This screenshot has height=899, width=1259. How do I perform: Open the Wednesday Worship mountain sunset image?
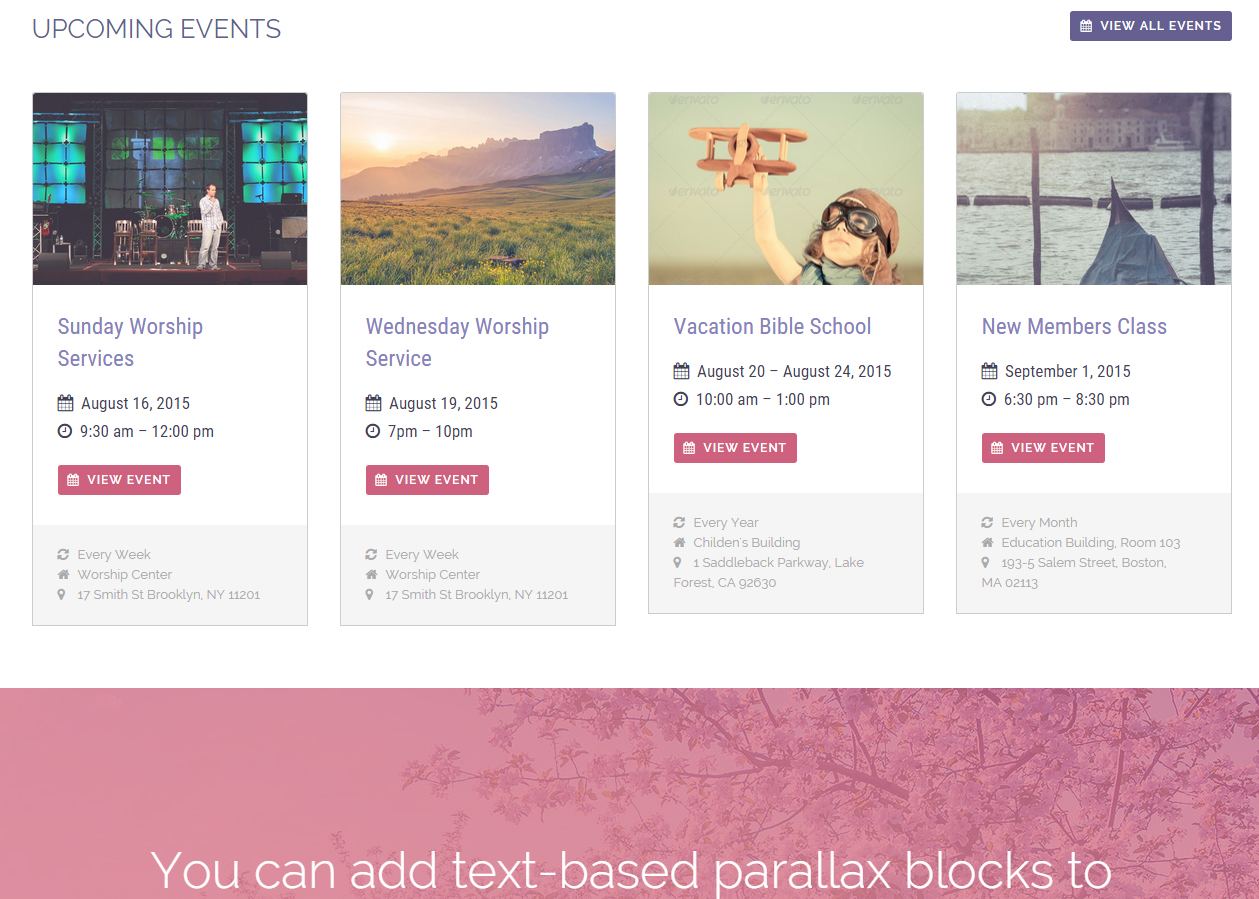[478, 189]
